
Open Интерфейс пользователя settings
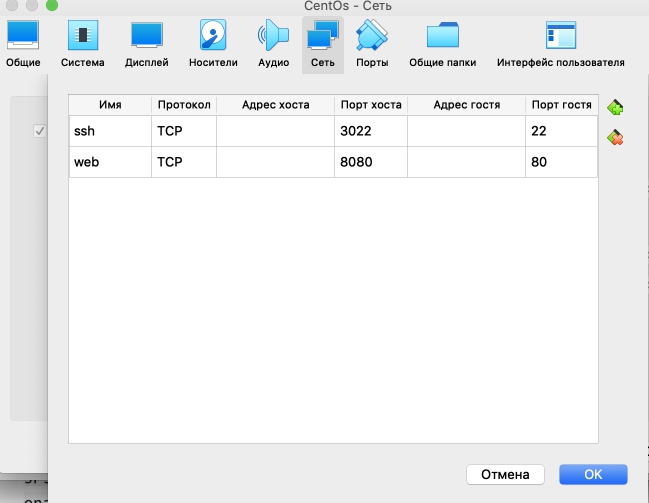(x=560, y=43)
